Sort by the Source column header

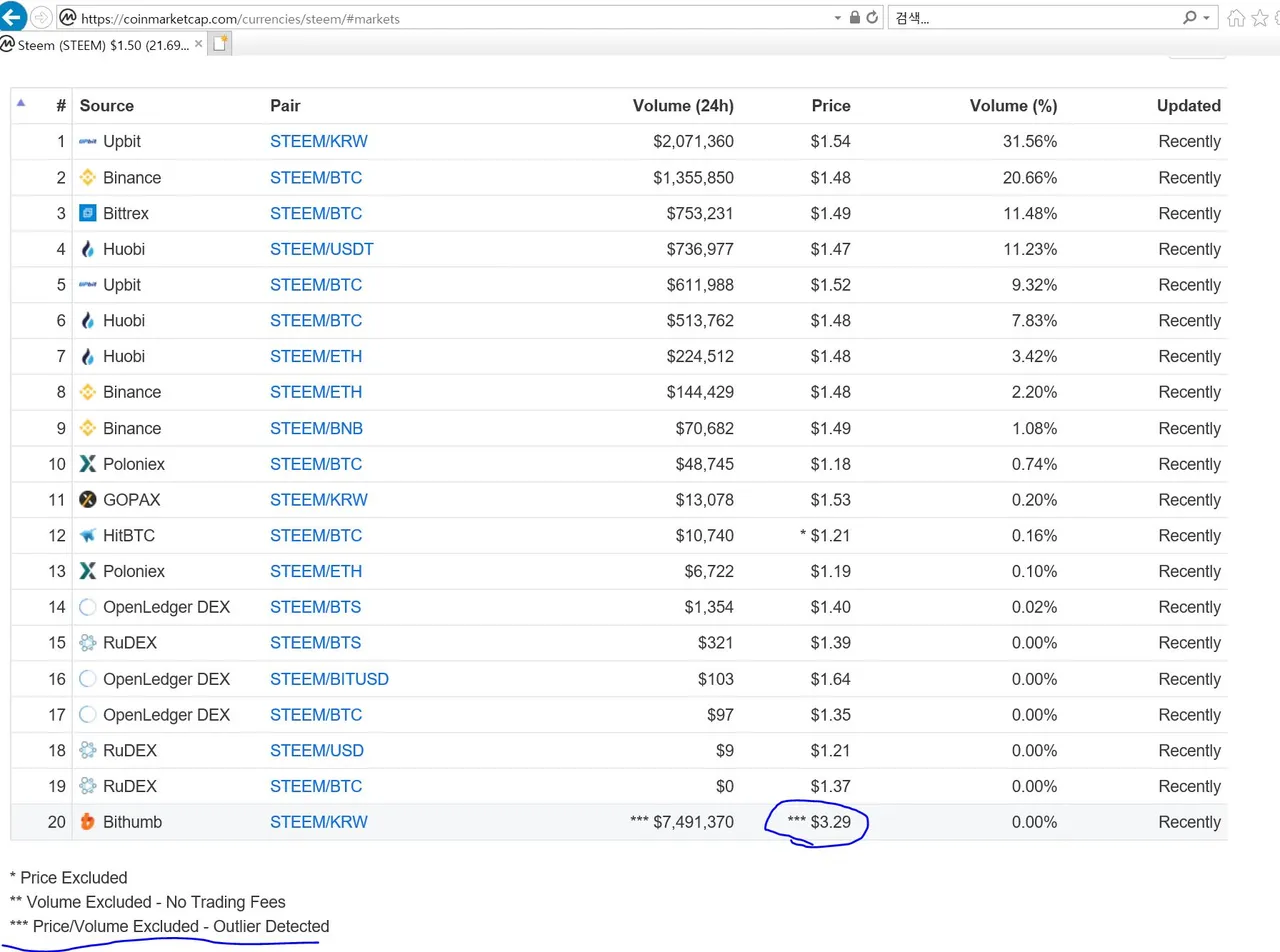click(107, 106)
